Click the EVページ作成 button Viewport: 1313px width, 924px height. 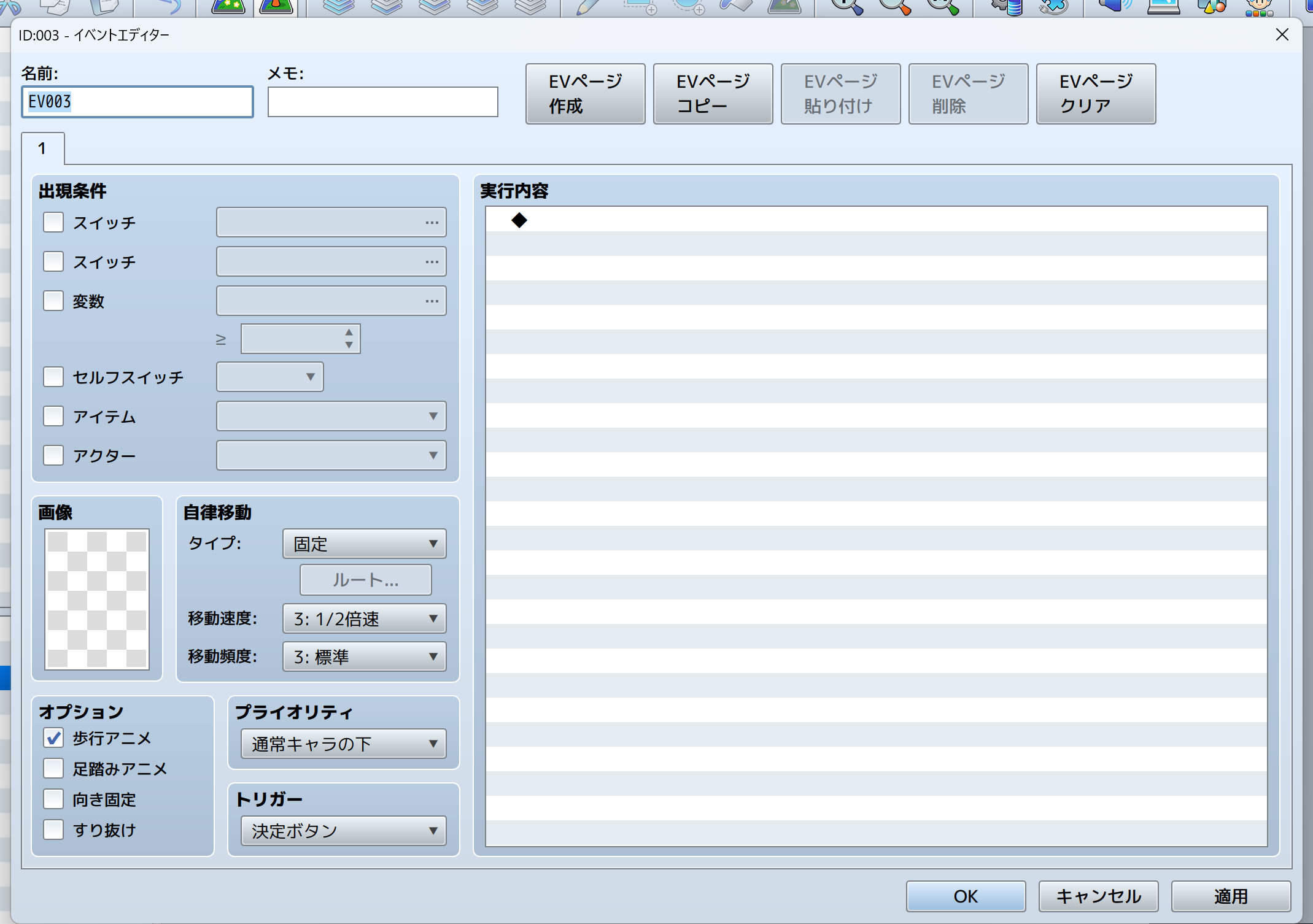[x=585, y=94]
